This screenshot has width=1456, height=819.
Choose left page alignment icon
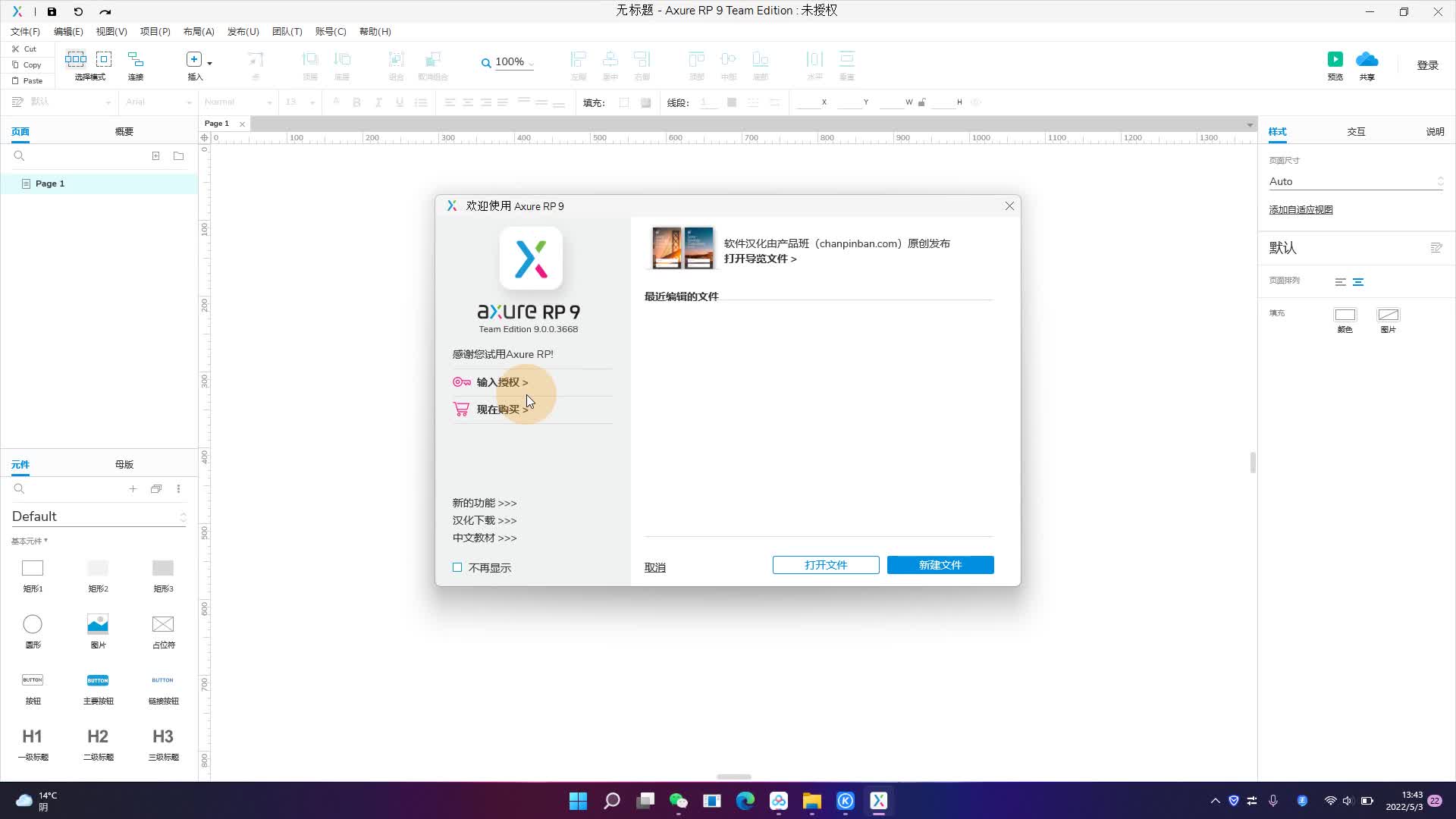tap(1340, 282)
